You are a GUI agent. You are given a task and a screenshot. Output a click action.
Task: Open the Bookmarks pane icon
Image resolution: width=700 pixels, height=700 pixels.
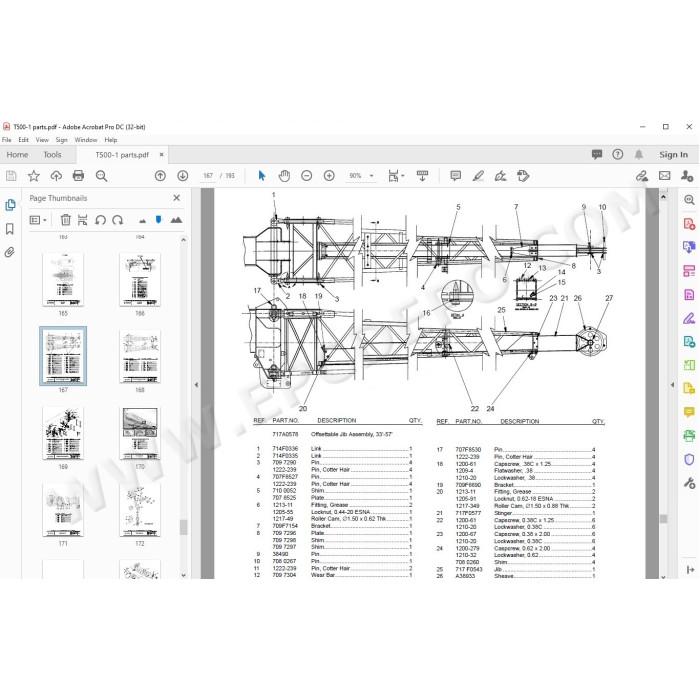(x=10, y=229)
